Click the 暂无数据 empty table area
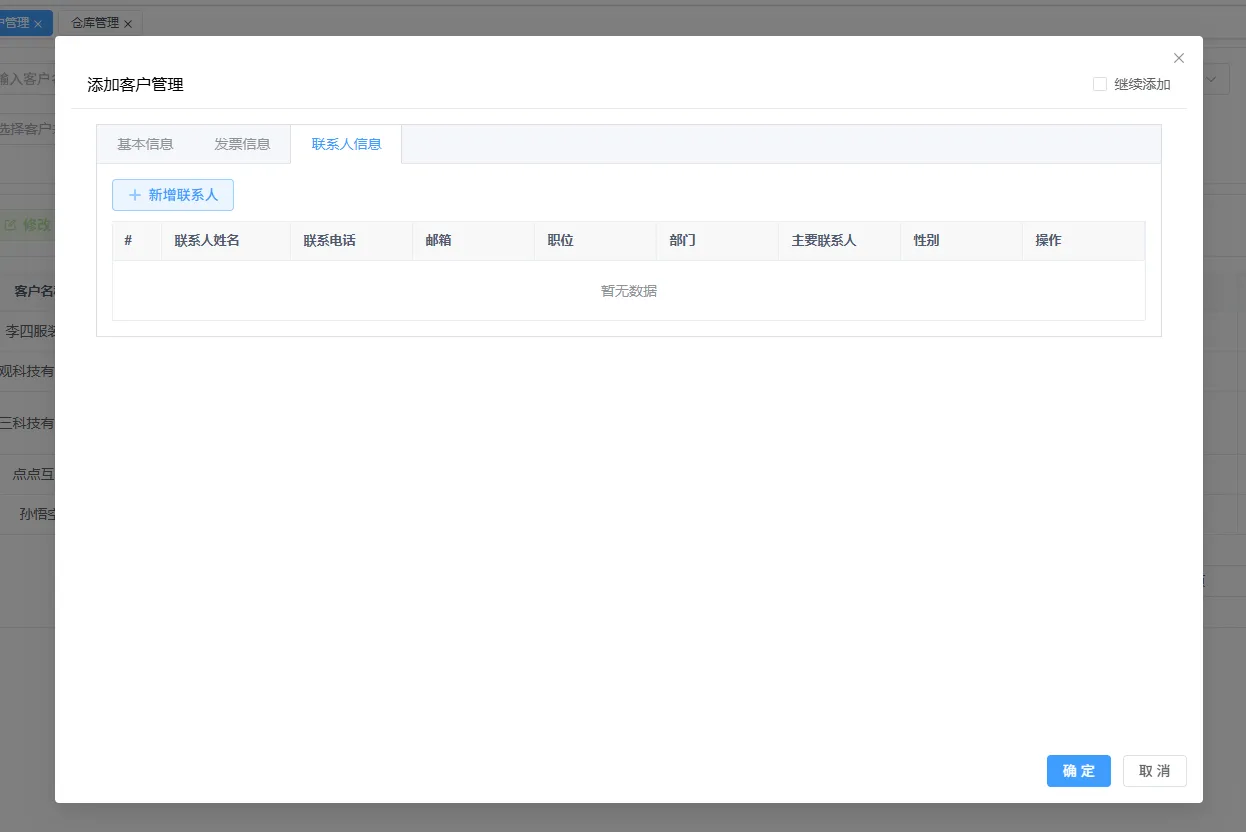1246x832 pixels. click(x=629, y=291)
